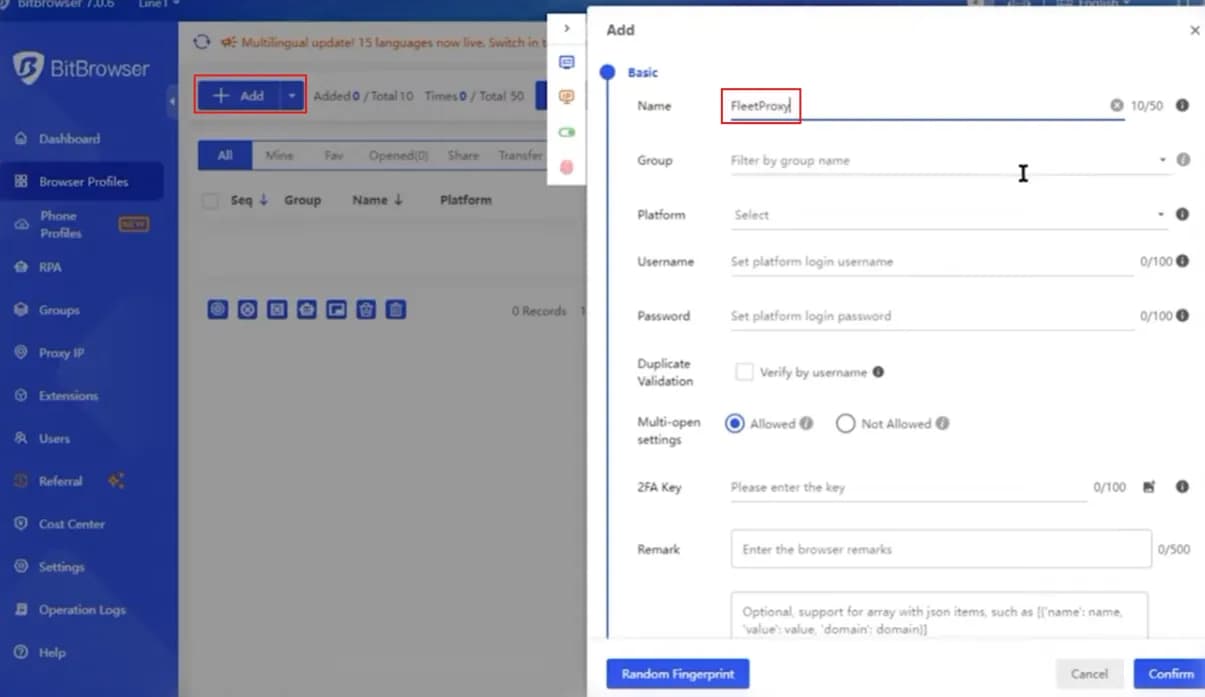The image size is (1205, 697).
Task: Click the delete trash can icon
Action: pyautogui.click(x=396, y=310)
